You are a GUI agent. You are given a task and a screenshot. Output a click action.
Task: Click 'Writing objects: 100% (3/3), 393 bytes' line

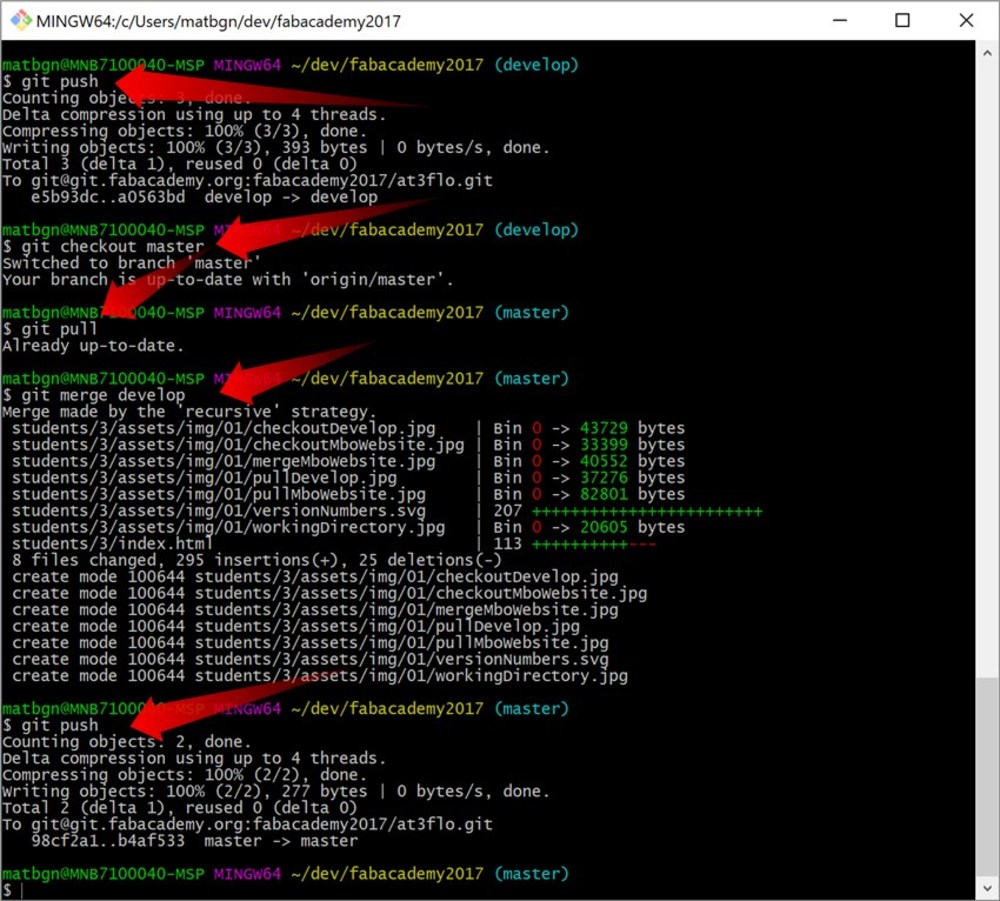pos(276,148)
